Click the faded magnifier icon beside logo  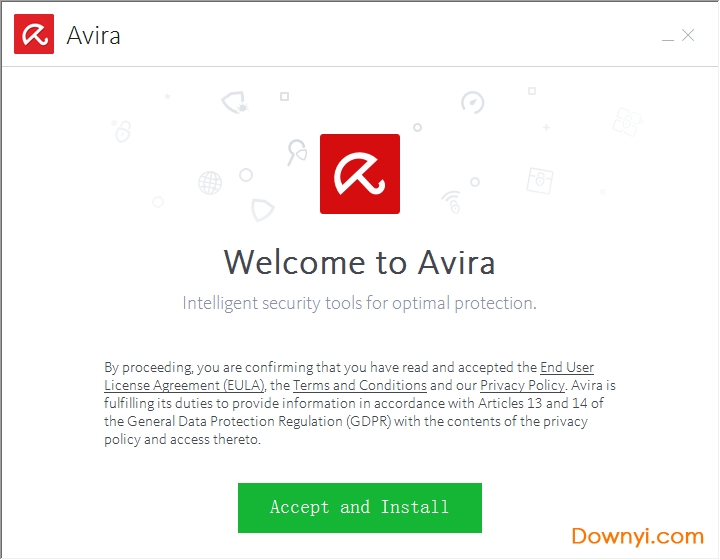tap(297, 152)
